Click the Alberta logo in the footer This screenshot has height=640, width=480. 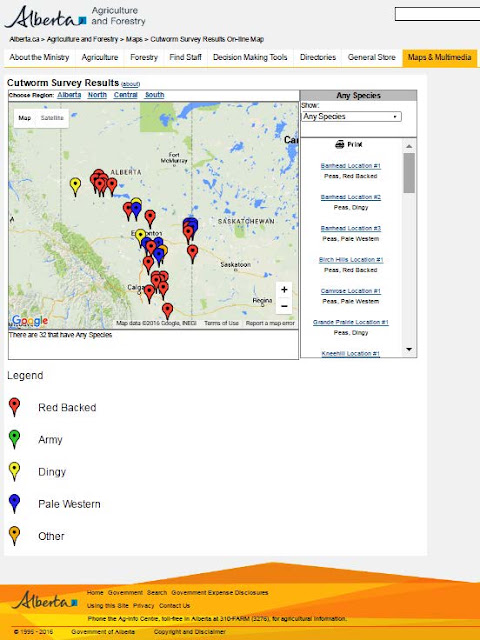(x=44, y=600)
